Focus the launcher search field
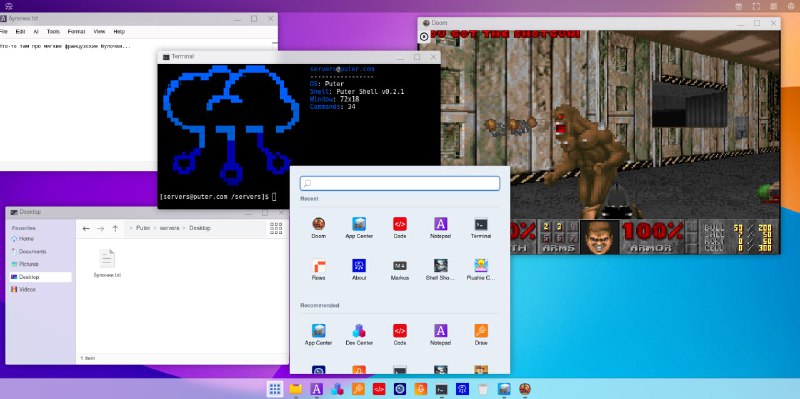This screenshot has width=800, height=399. click(x=399, y=183)
